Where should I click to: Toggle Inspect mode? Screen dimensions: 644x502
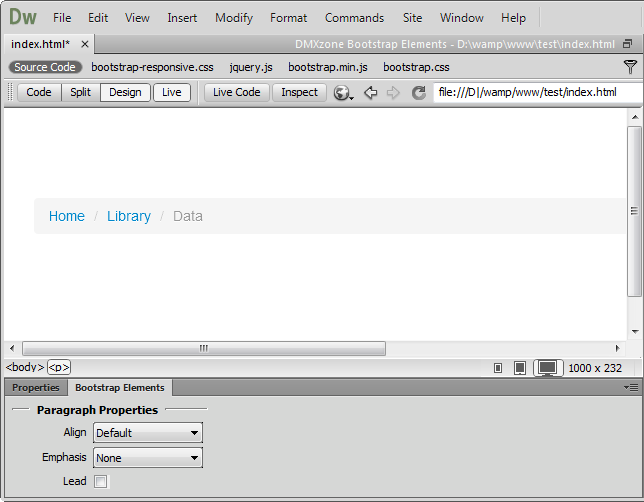[299, 92]
